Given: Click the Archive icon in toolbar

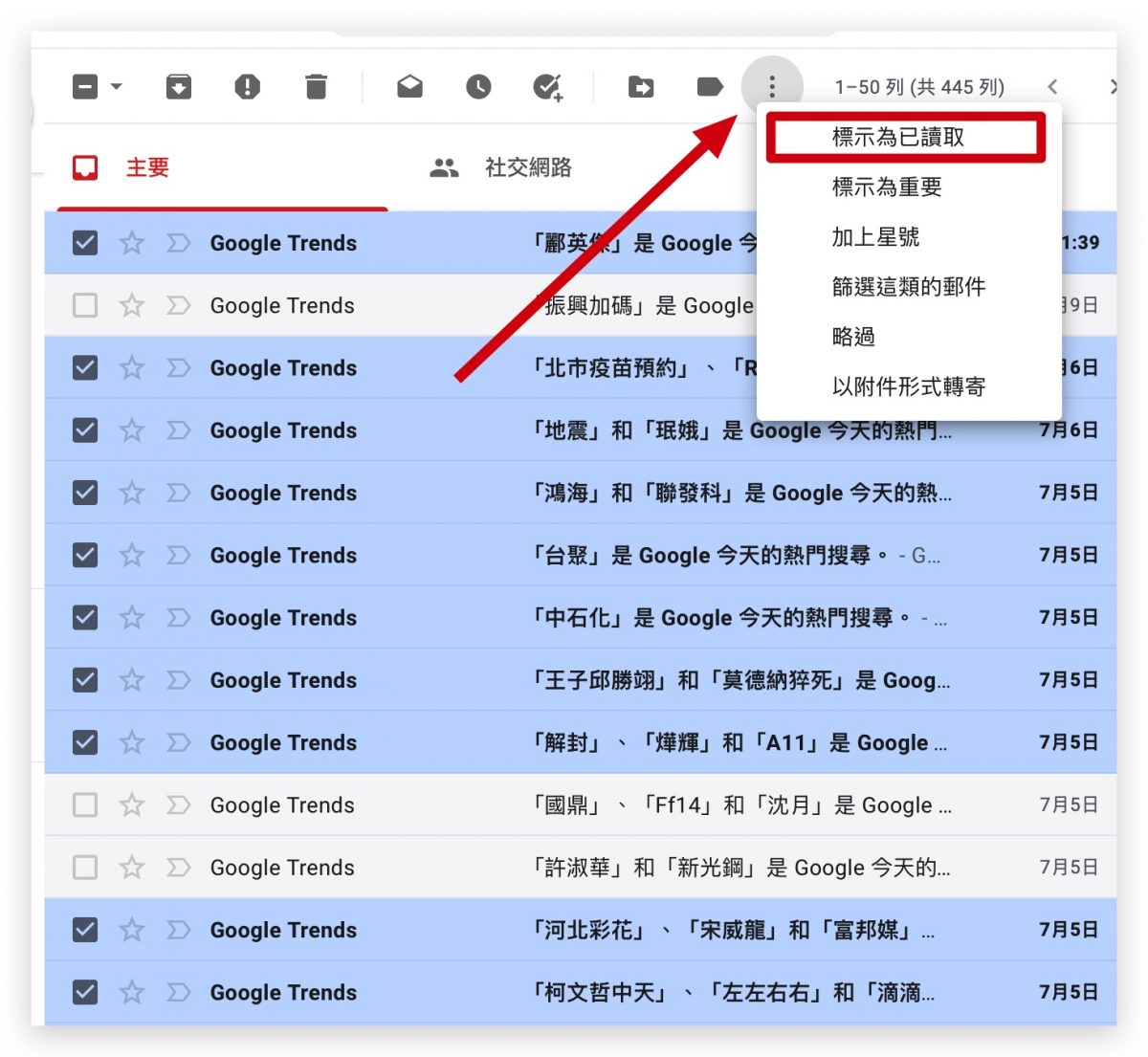Looking at the screenshot, I should (179, 87).
